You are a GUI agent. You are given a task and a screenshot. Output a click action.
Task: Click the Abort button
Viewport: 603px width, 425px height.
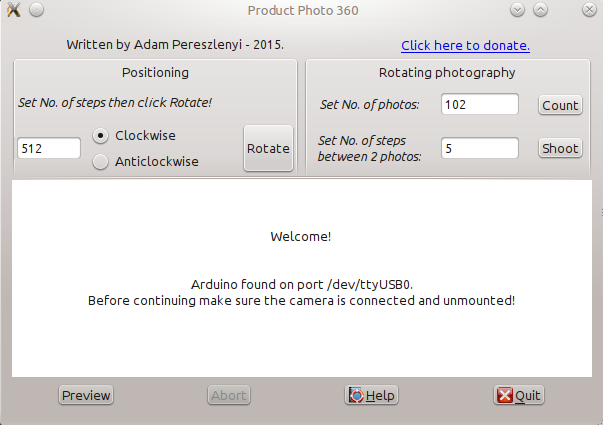pos(229,395)
